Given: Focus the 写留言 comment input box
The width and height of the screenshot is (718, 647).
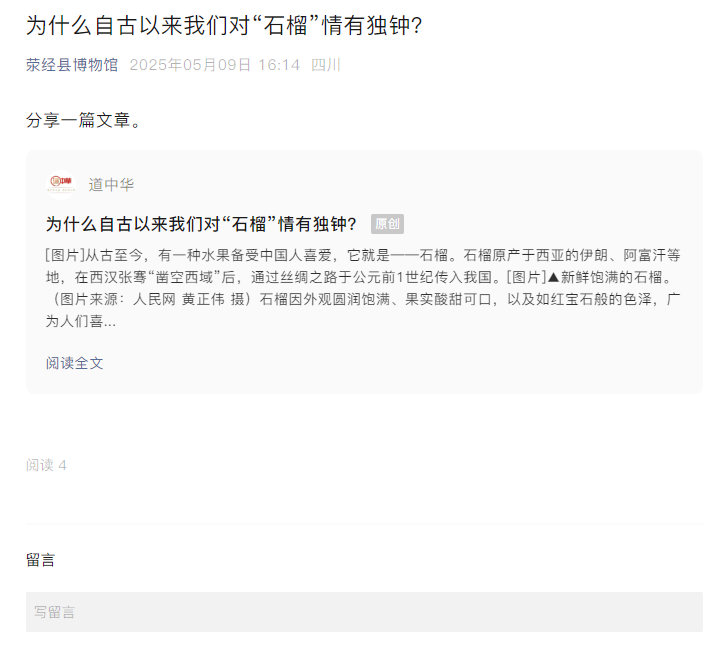Looking at the screenshot, I should pyautogui.click(x=364, y=612).
